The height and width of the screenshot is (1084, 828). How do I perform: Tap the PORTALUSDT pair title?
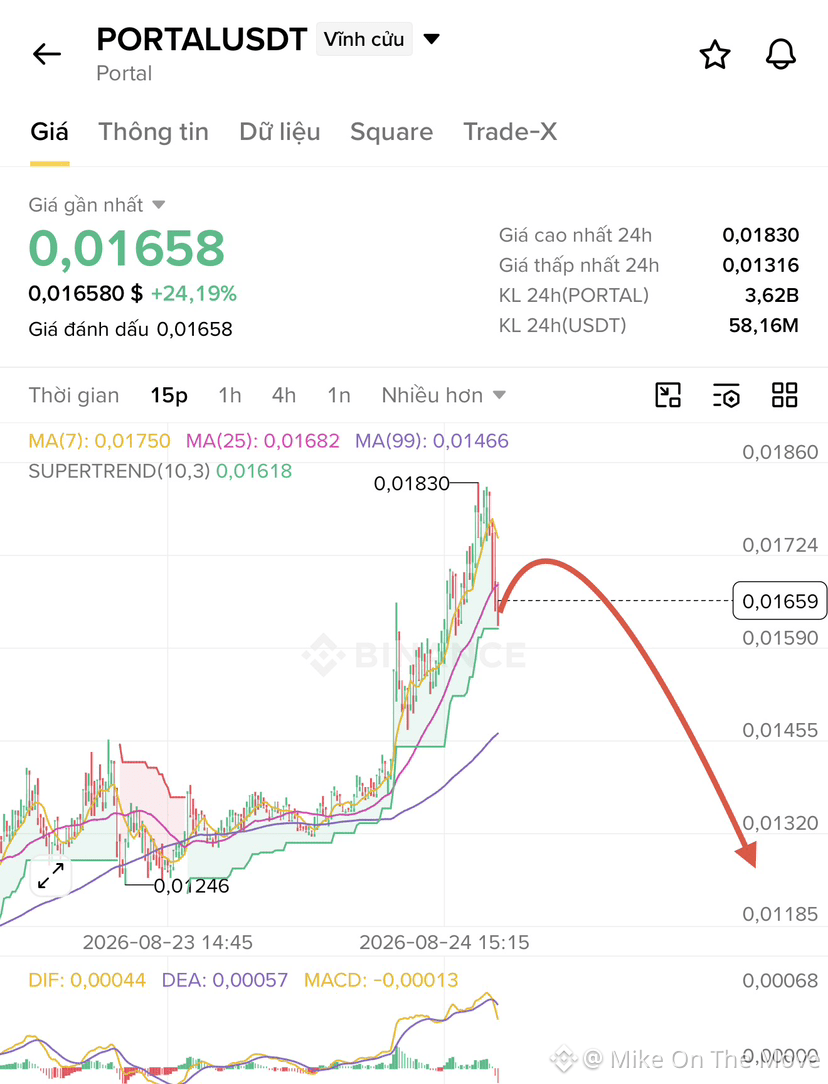point(202,39)
